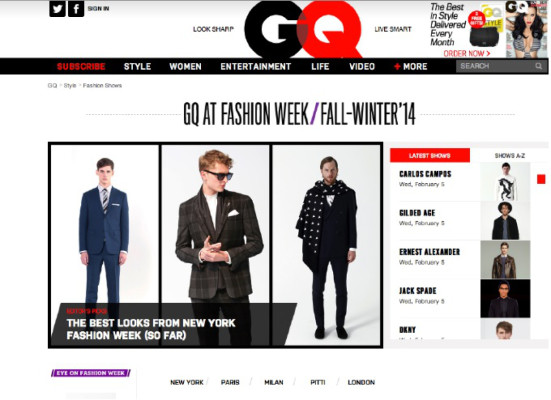Expand the More menu

[410, 66]
